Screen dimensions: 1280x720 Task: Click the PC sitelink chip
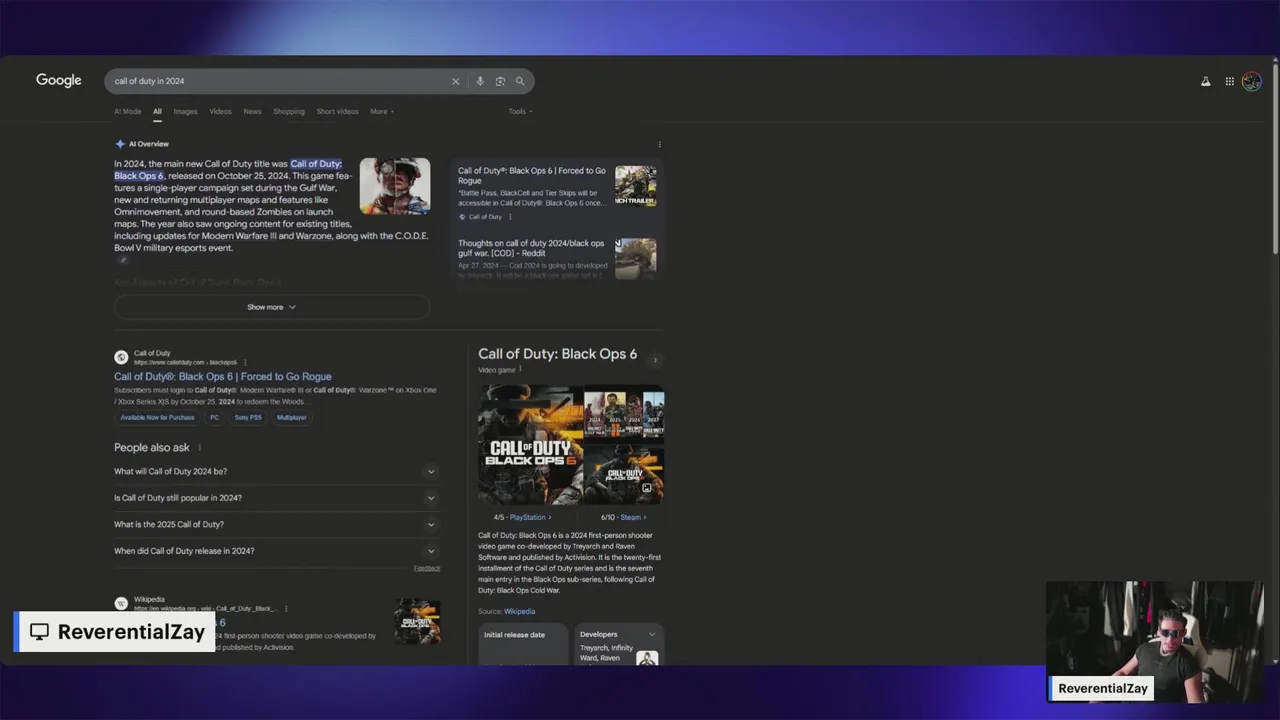pyautogui.click(x=214, y=417)
